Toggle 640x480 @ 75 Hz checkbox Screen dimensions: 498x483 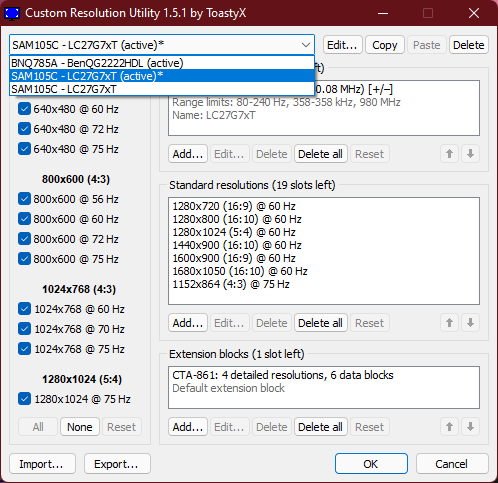[24, 149]
